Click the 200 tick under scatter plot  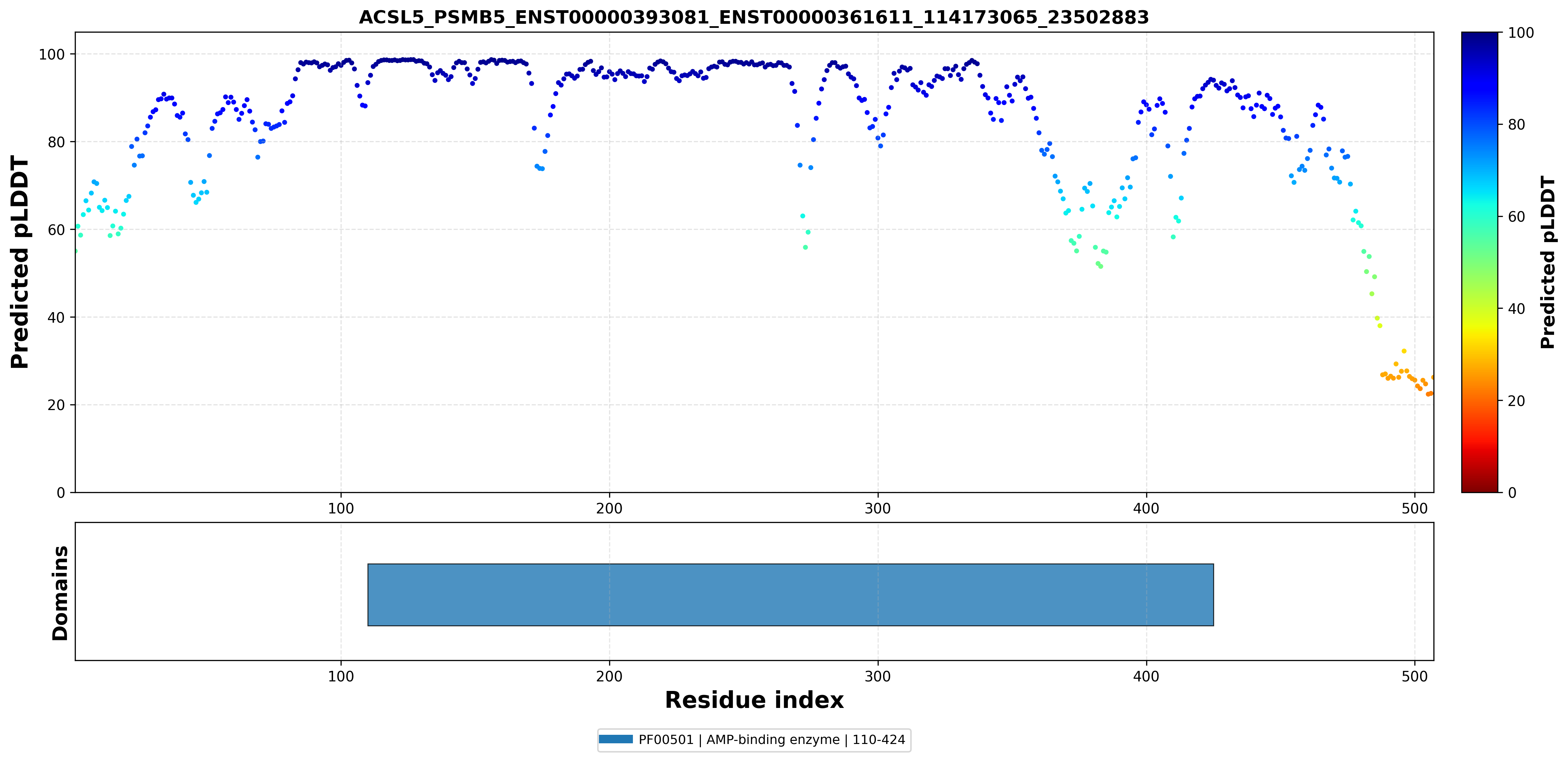[x=609, y=509]
